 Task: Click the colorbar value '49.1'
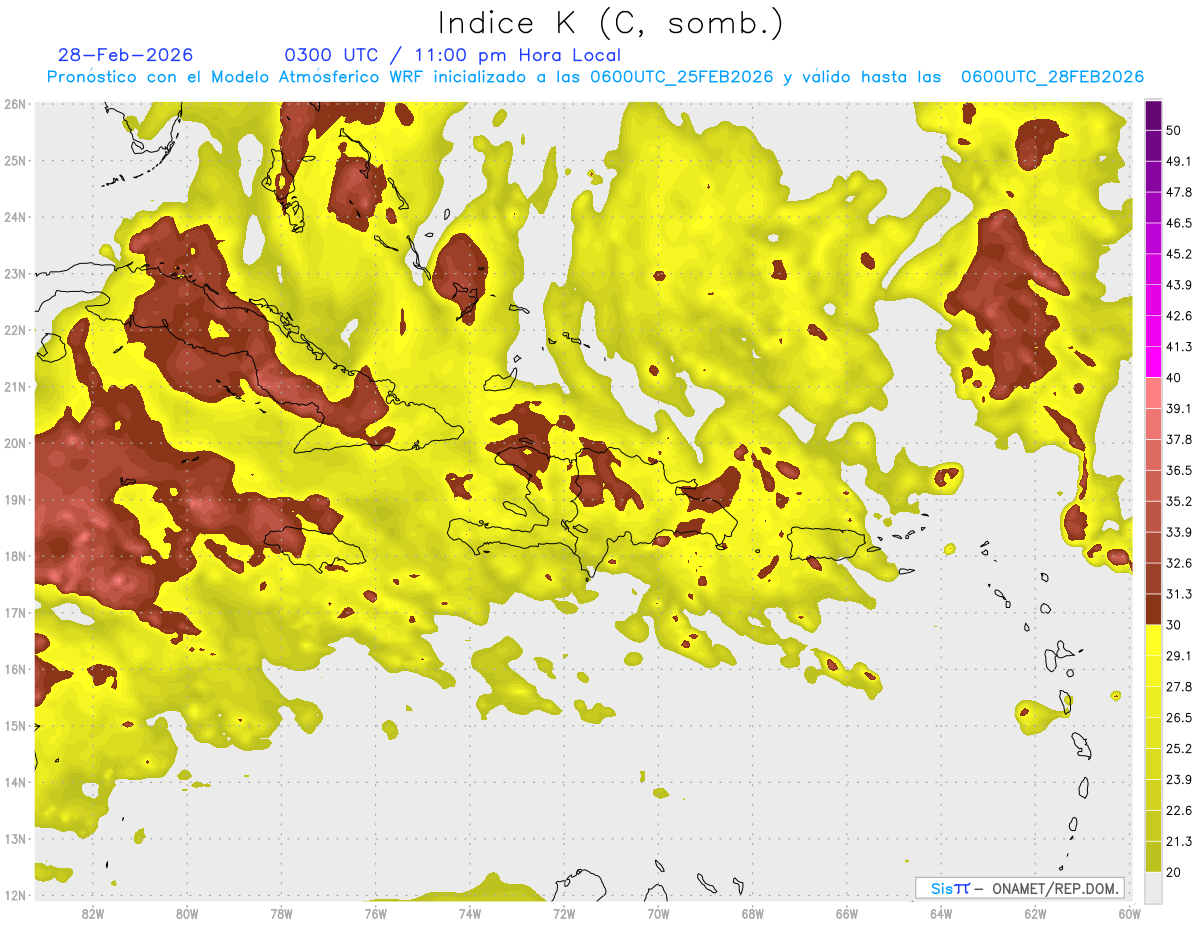[x=1179, y=161]
